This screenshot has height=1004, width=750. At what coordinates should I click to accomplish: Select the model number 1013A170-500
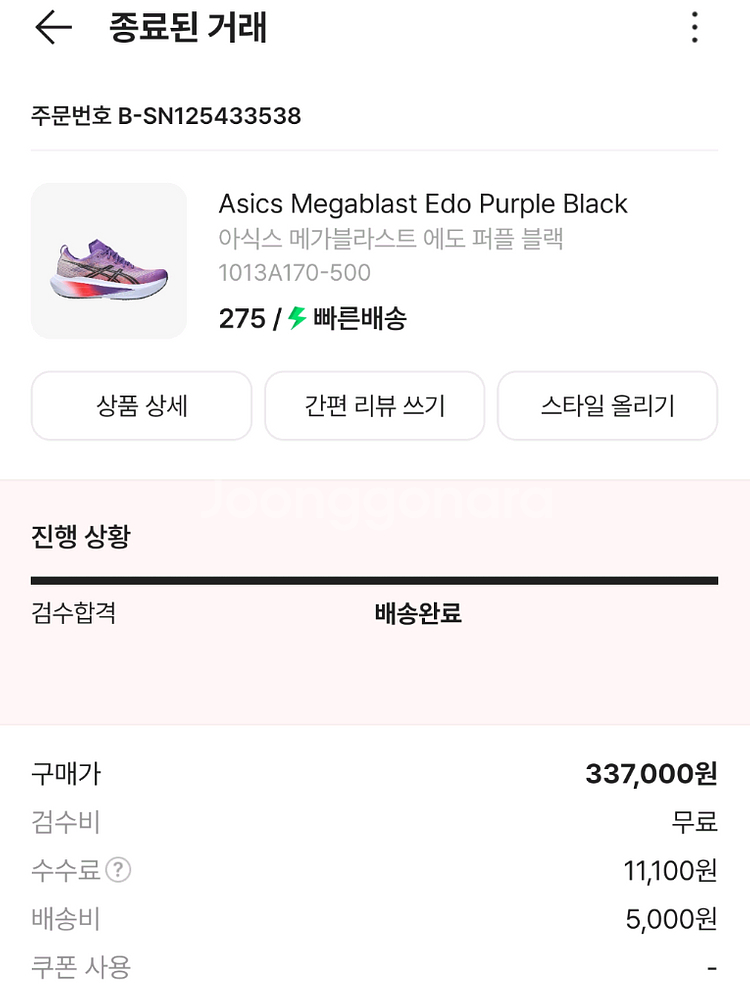click(x=294, y=272)
